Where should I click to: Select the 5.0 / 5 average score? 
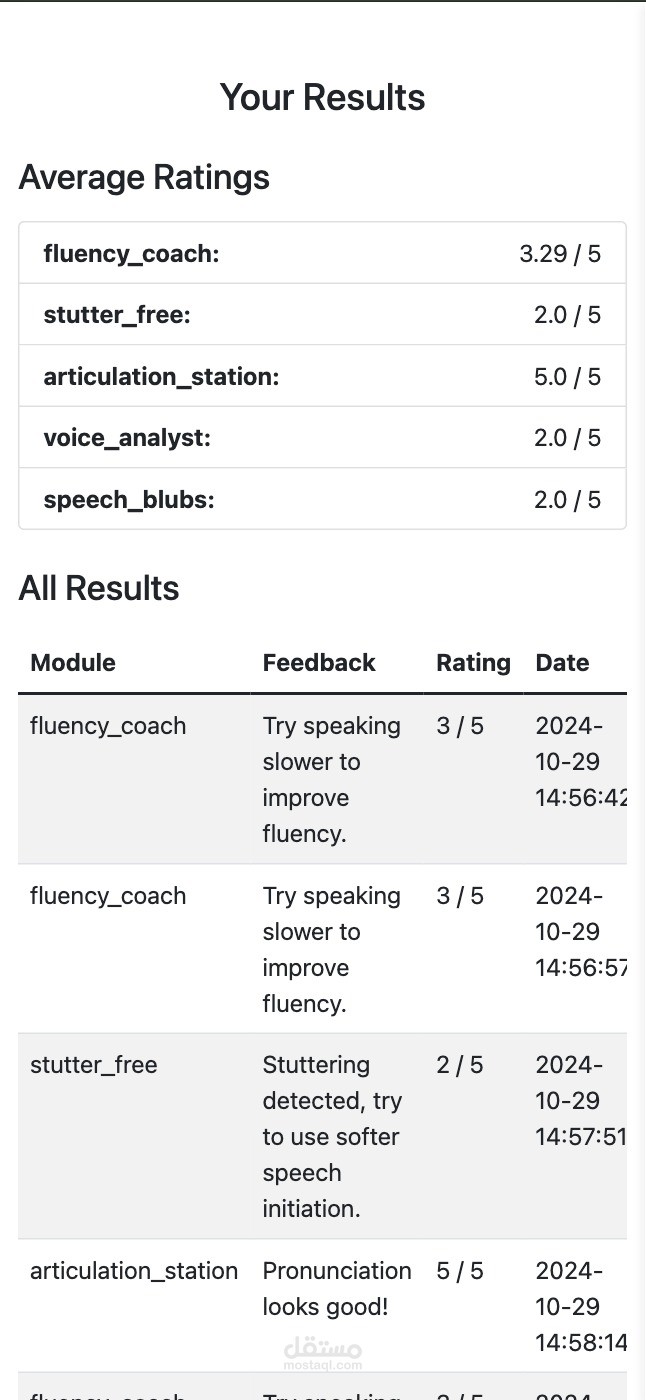[x=567, y=377]
